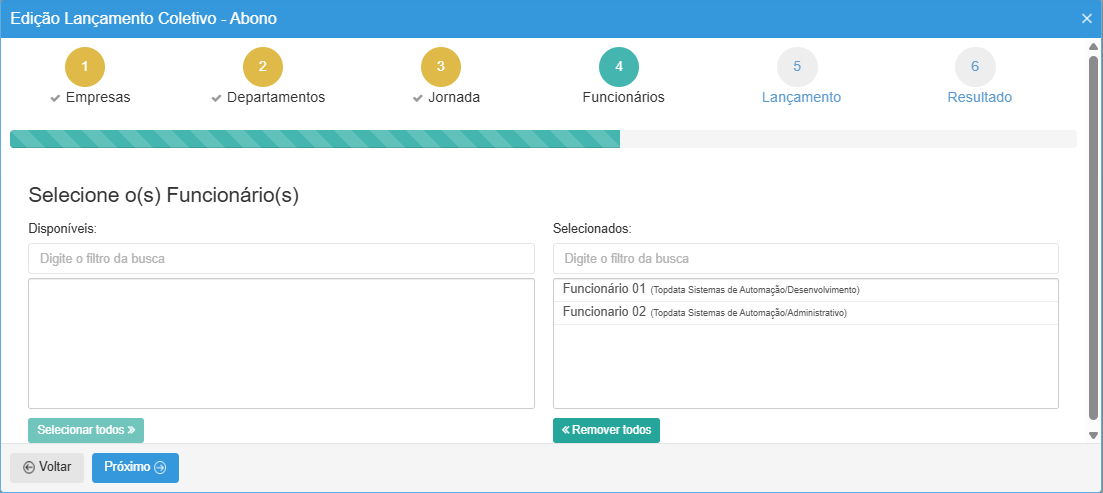This screenshot has height=493, width=1103.
Task: Focus the Selecionados search filter field
Action: pos(805,258)
